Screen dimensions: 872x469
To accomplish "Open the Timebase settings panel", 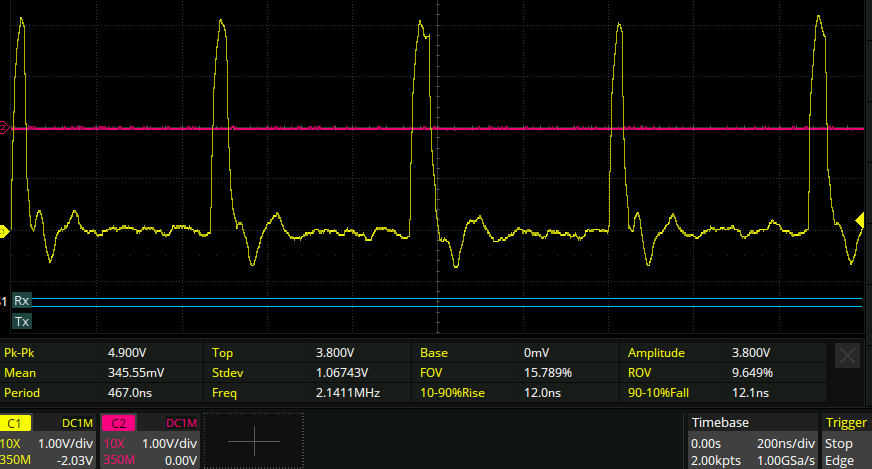I will click(x=720, y=423).
